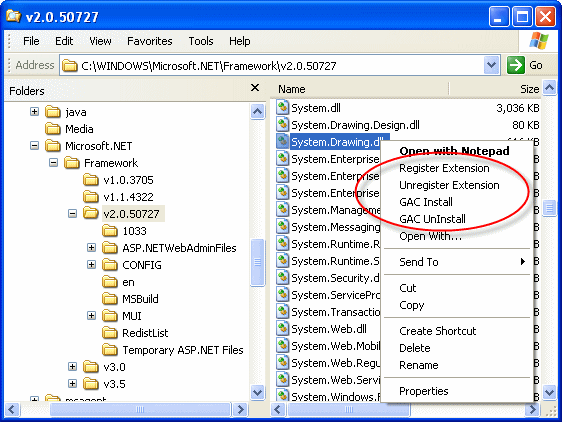Choose Copy from the context menu

pos(457,305)
